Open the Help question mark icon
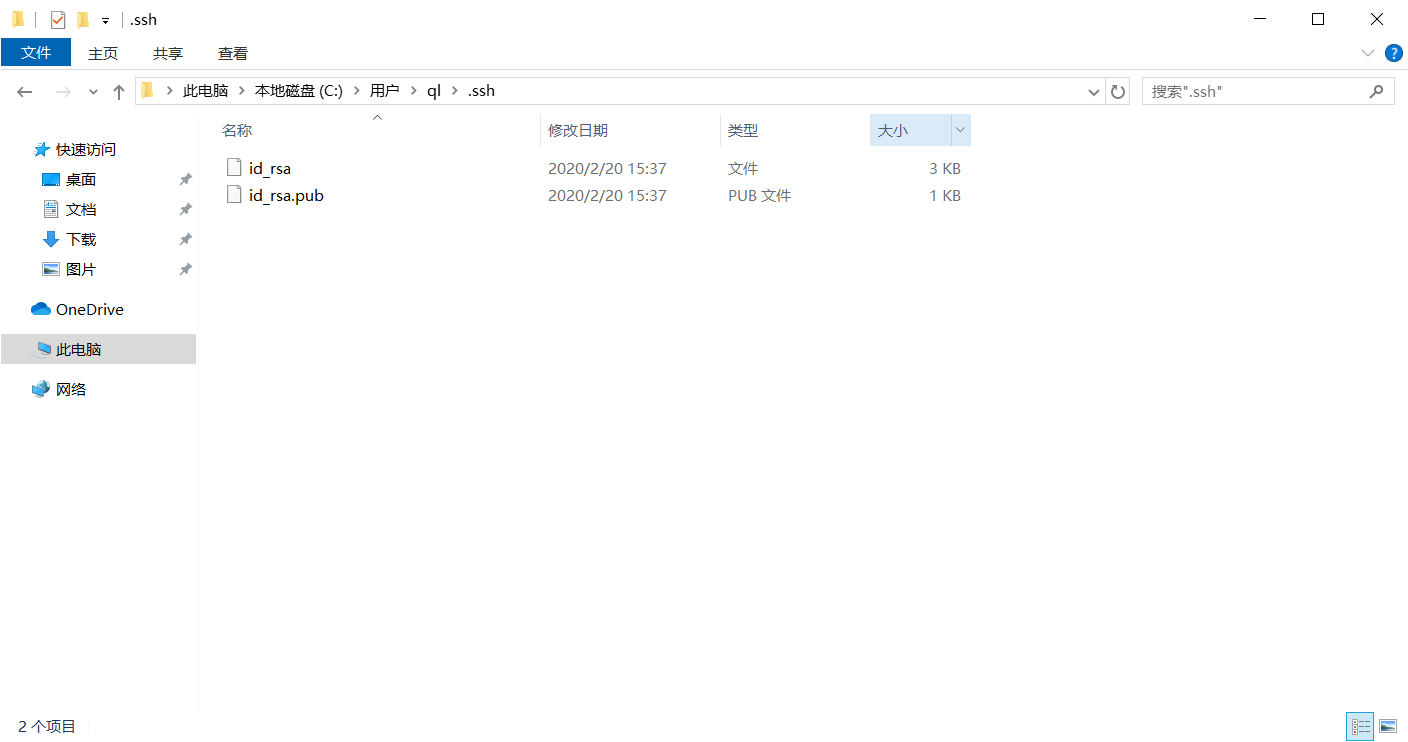Image resolution: width=1408 pixels, height=742 pixels. click(x=1393, y=53)
